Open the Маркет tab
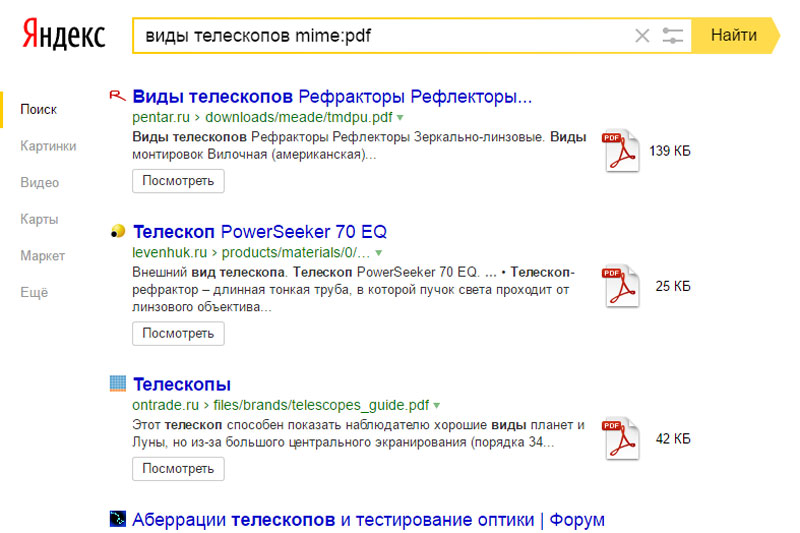 43,256
